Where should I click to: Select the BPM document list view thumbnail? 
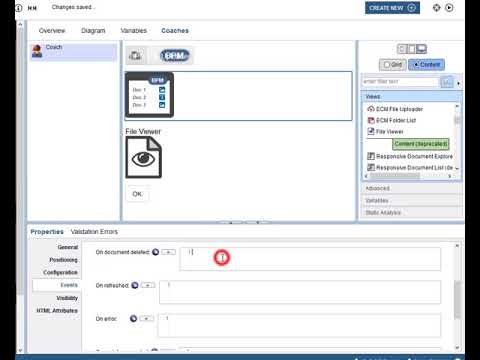(150, 95)
